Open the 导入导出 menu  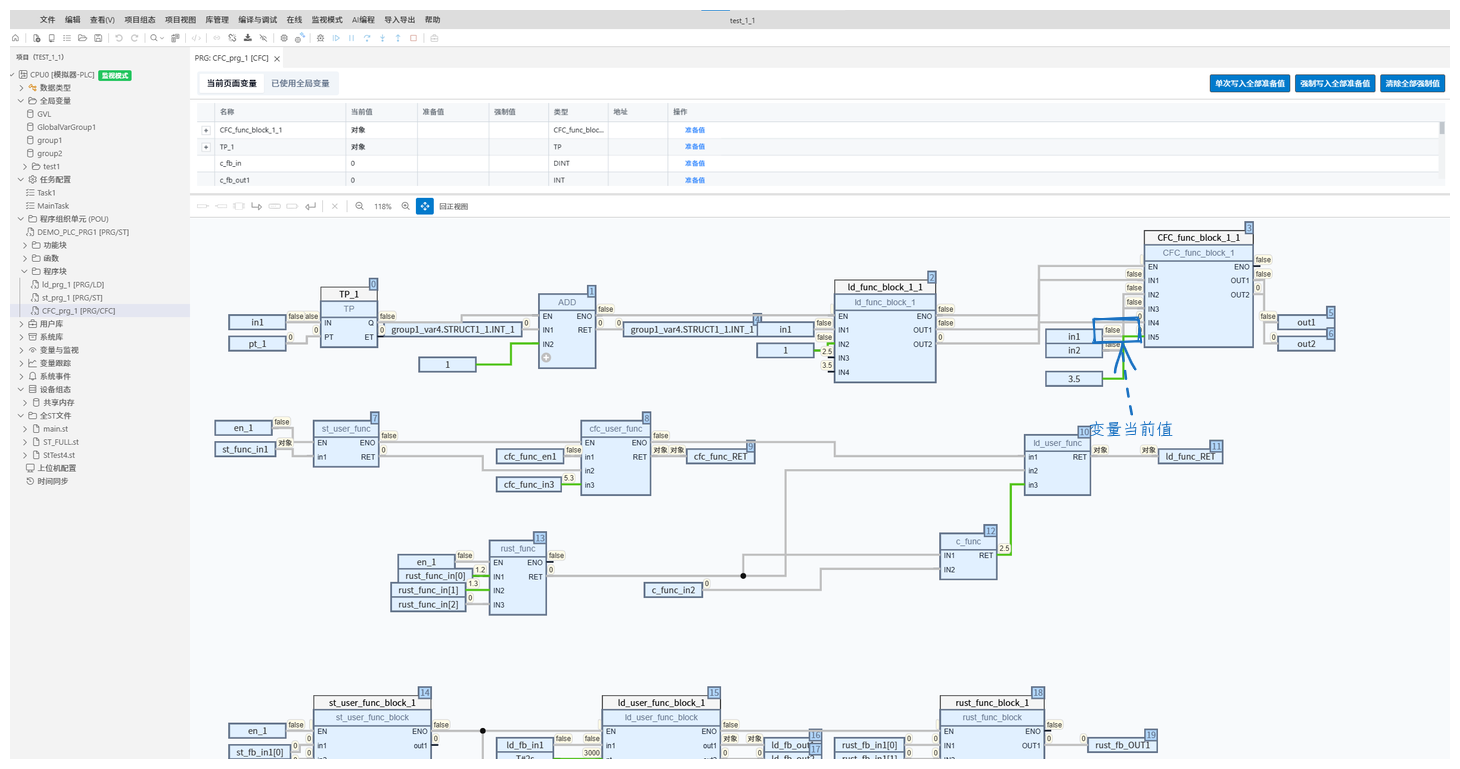point(400,20)
